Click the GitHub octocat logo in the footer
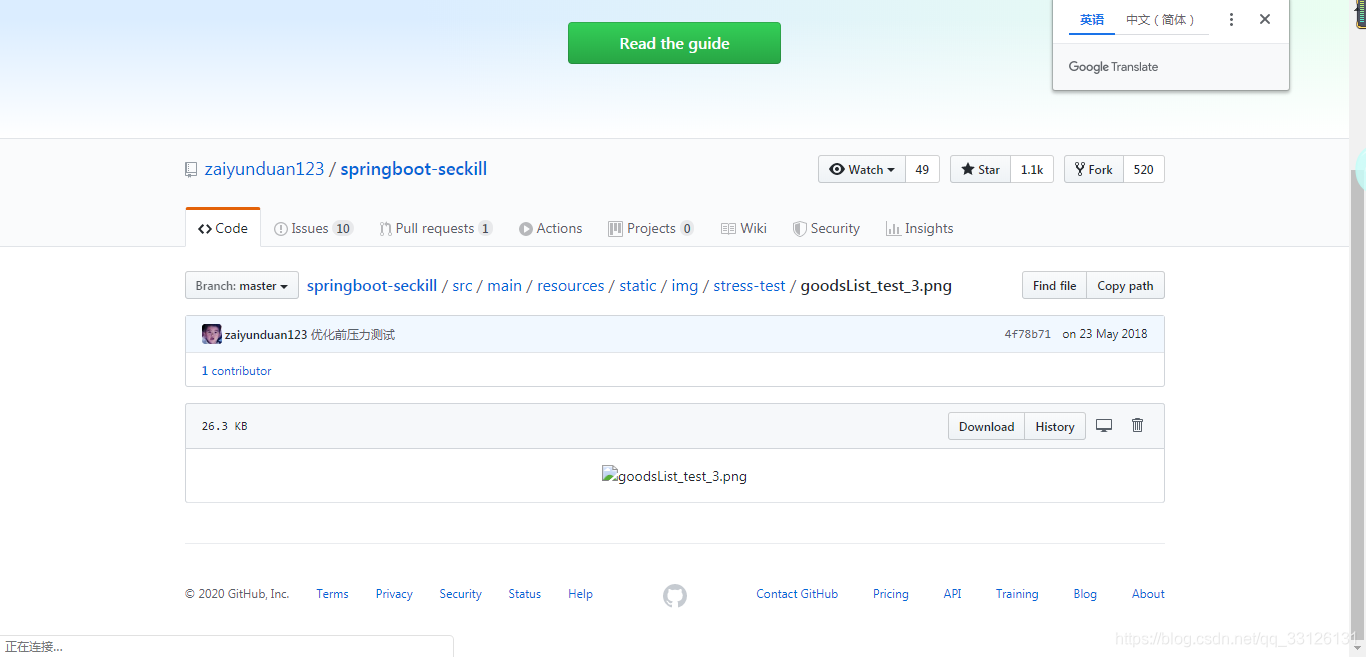The height and width of the screenshot is (657, 1366). (674, 595)
